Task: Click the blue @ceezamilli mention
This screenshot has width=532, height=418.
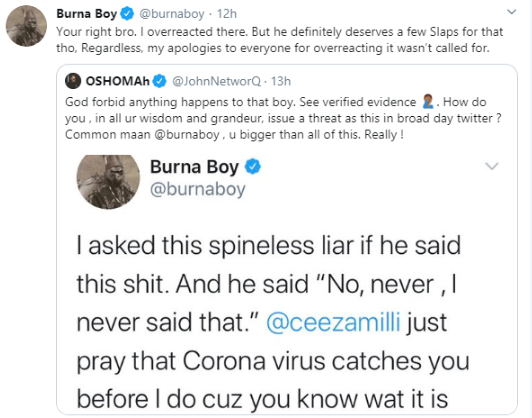Action: (334, 322)
